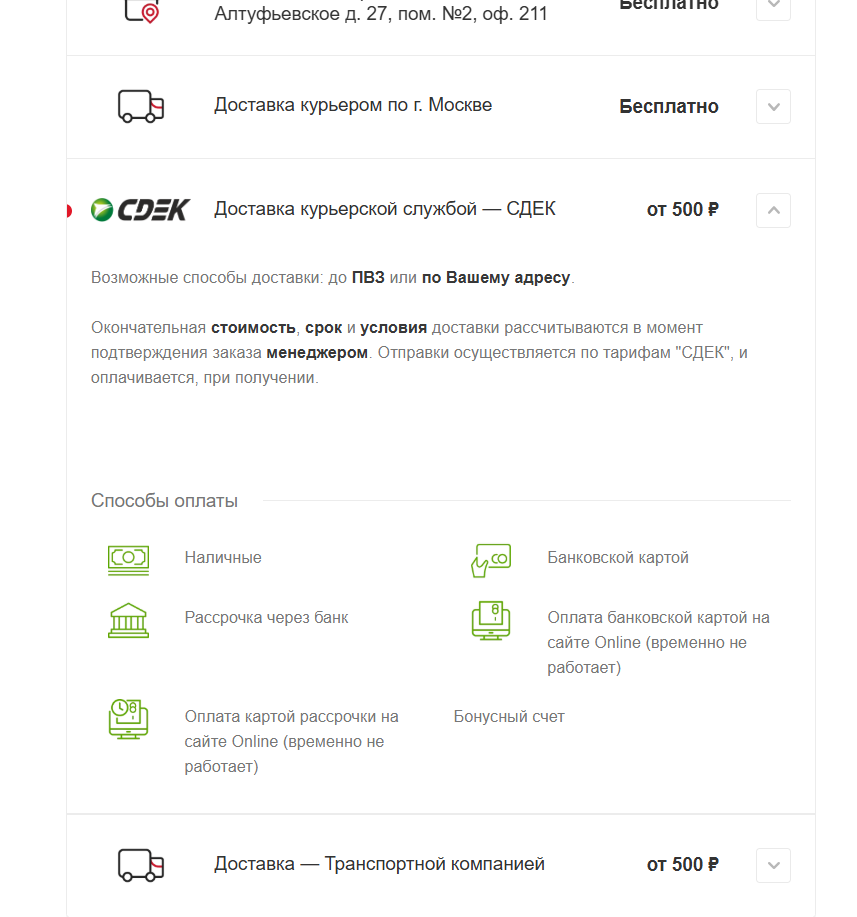Click the 'Бонусный счет' payment option
This screenshot has width=857, height=917.
509,717
